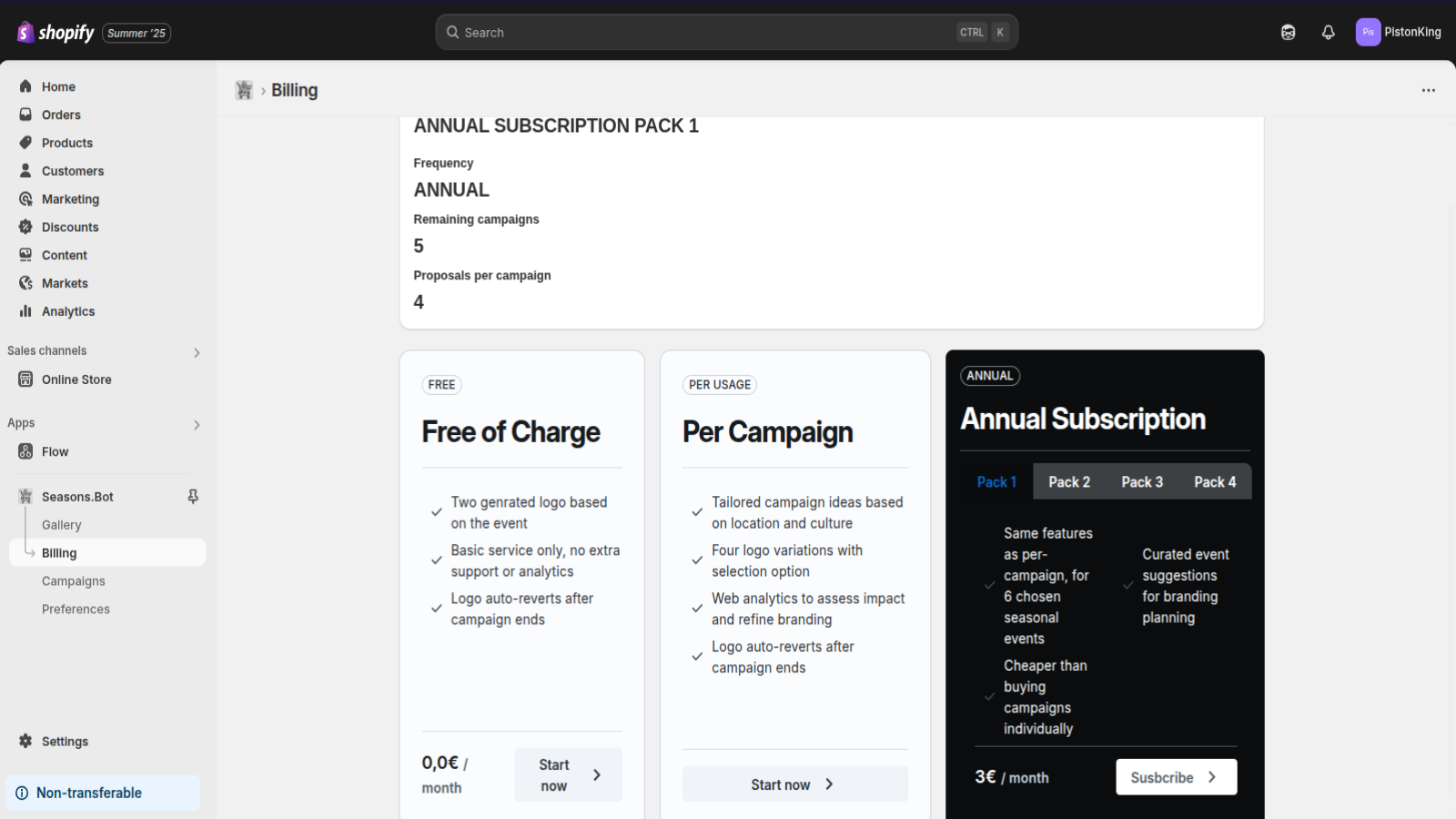This screenshot has height=819, width=1456.
Task: Open Campaigns under Seasons.Bot
Action: (x=74, y=581)
